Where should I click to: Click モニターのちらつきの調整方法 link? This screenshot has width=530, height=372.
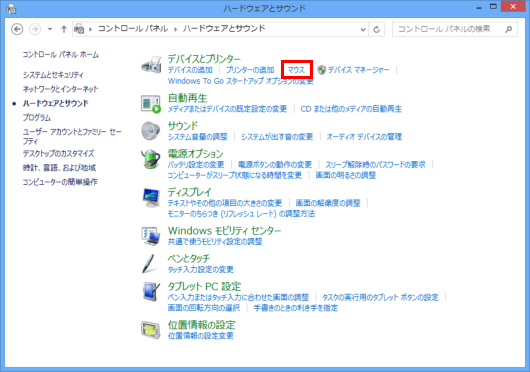[241, 214]
